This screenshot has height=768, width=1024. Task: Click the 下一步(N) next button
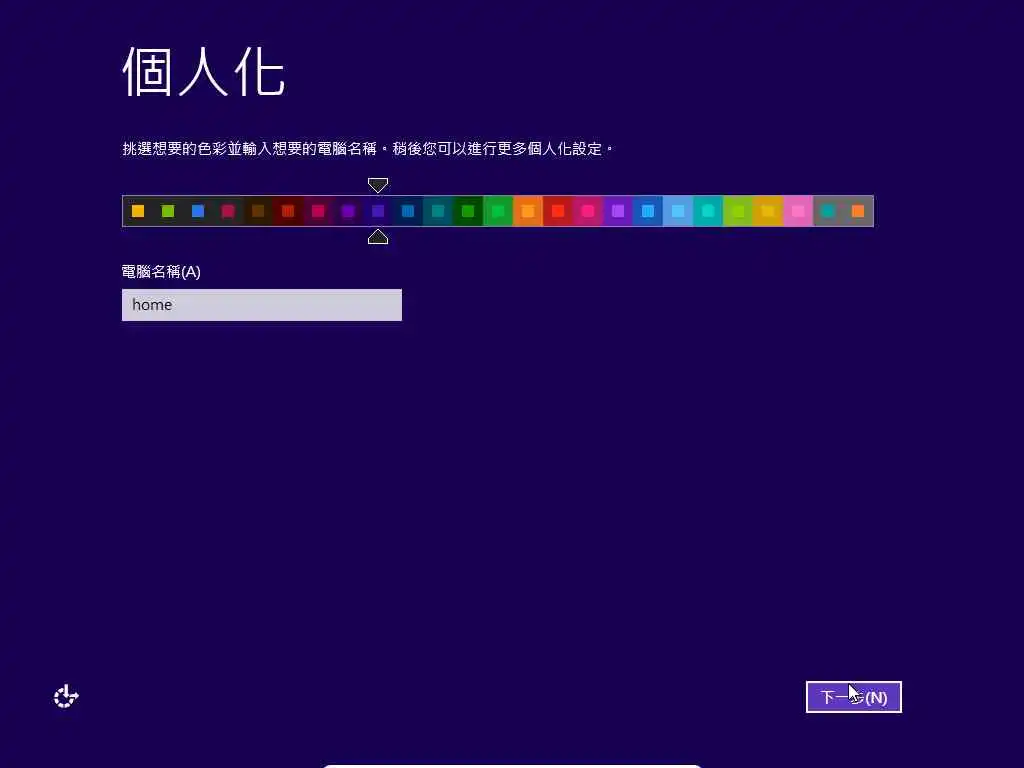[x=854, y=697]
